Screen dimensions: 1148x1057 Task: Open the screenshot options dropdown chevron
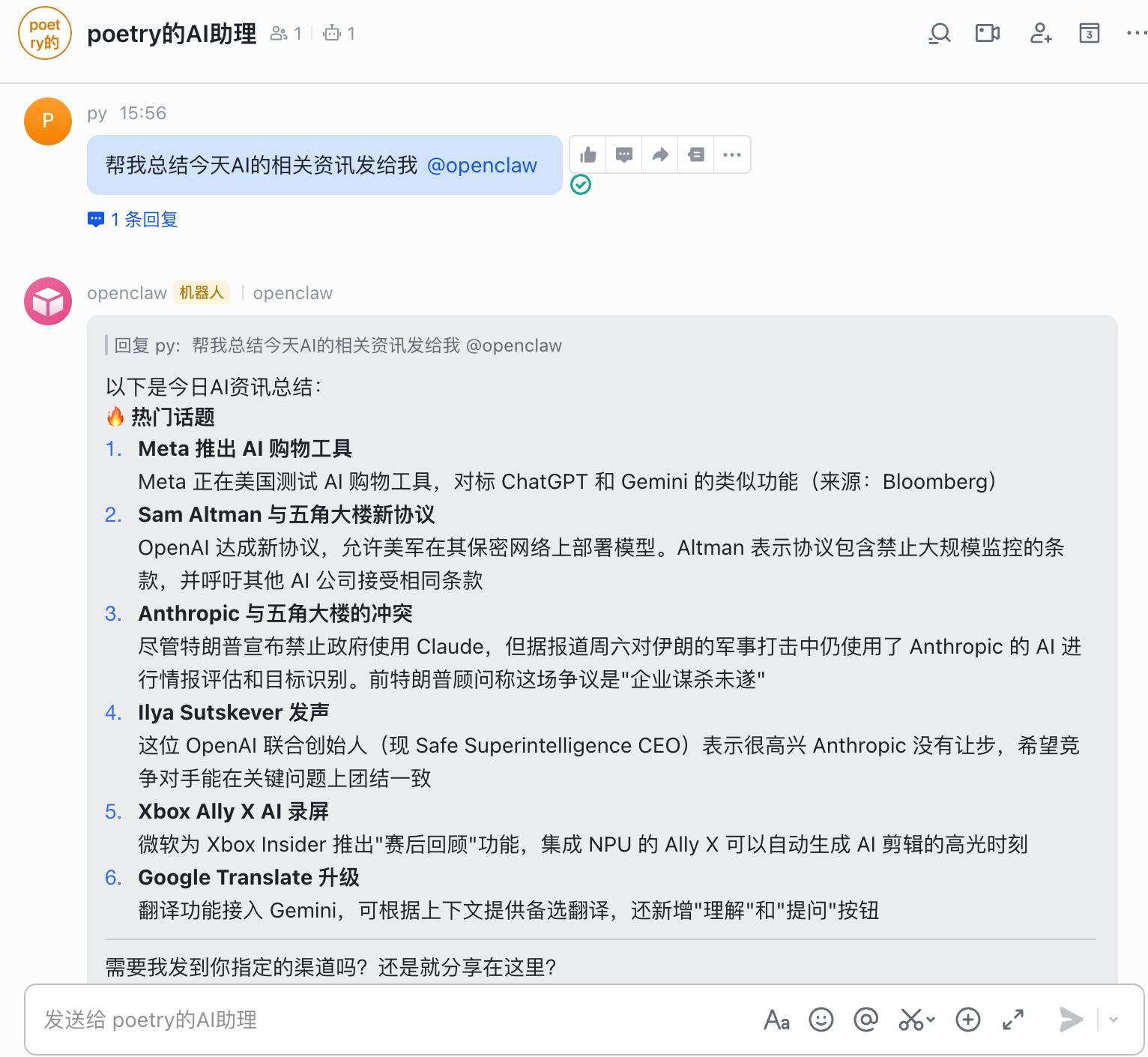(929, 1021)
